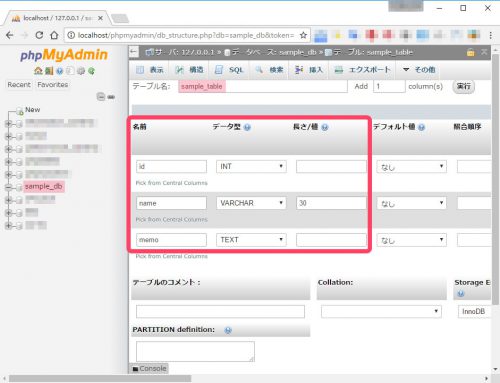This screenshot has height=383, width=500.
Task: Open the VARCHAR data type dropdown
Action: 251,203
